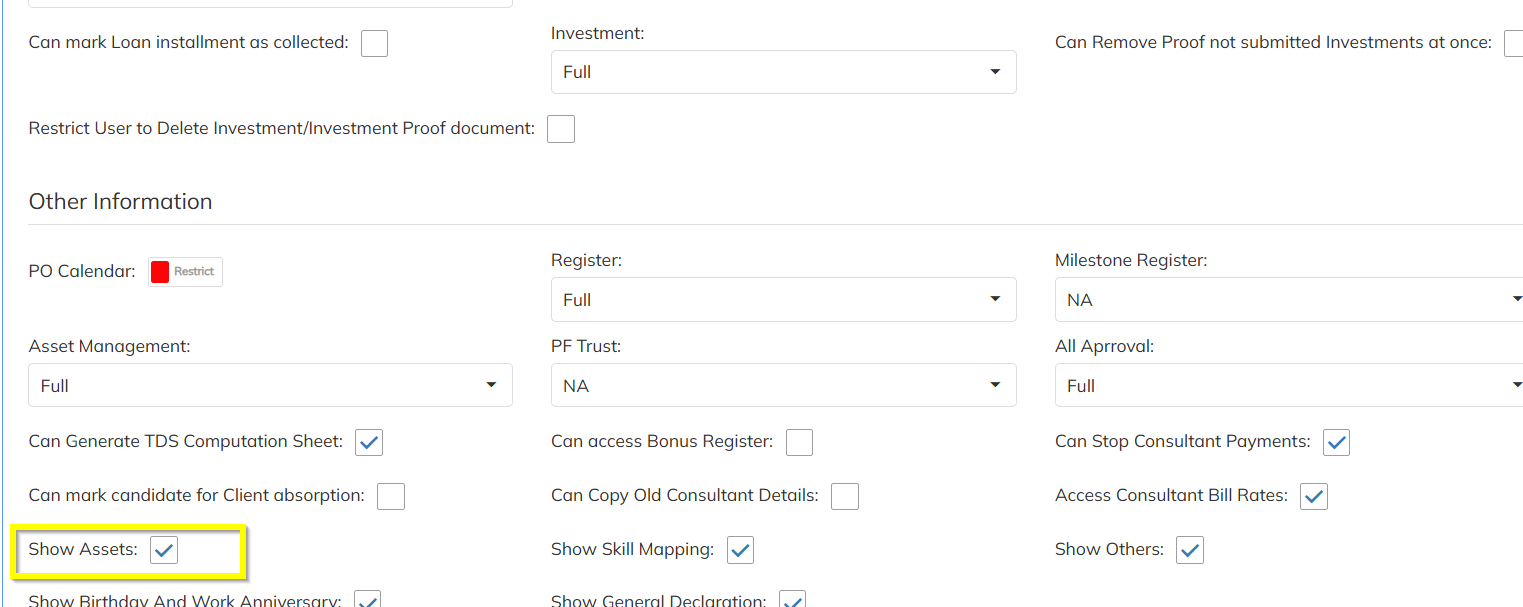Disable Can Stop Consultant Payments option

click(x=1336, y=442)
